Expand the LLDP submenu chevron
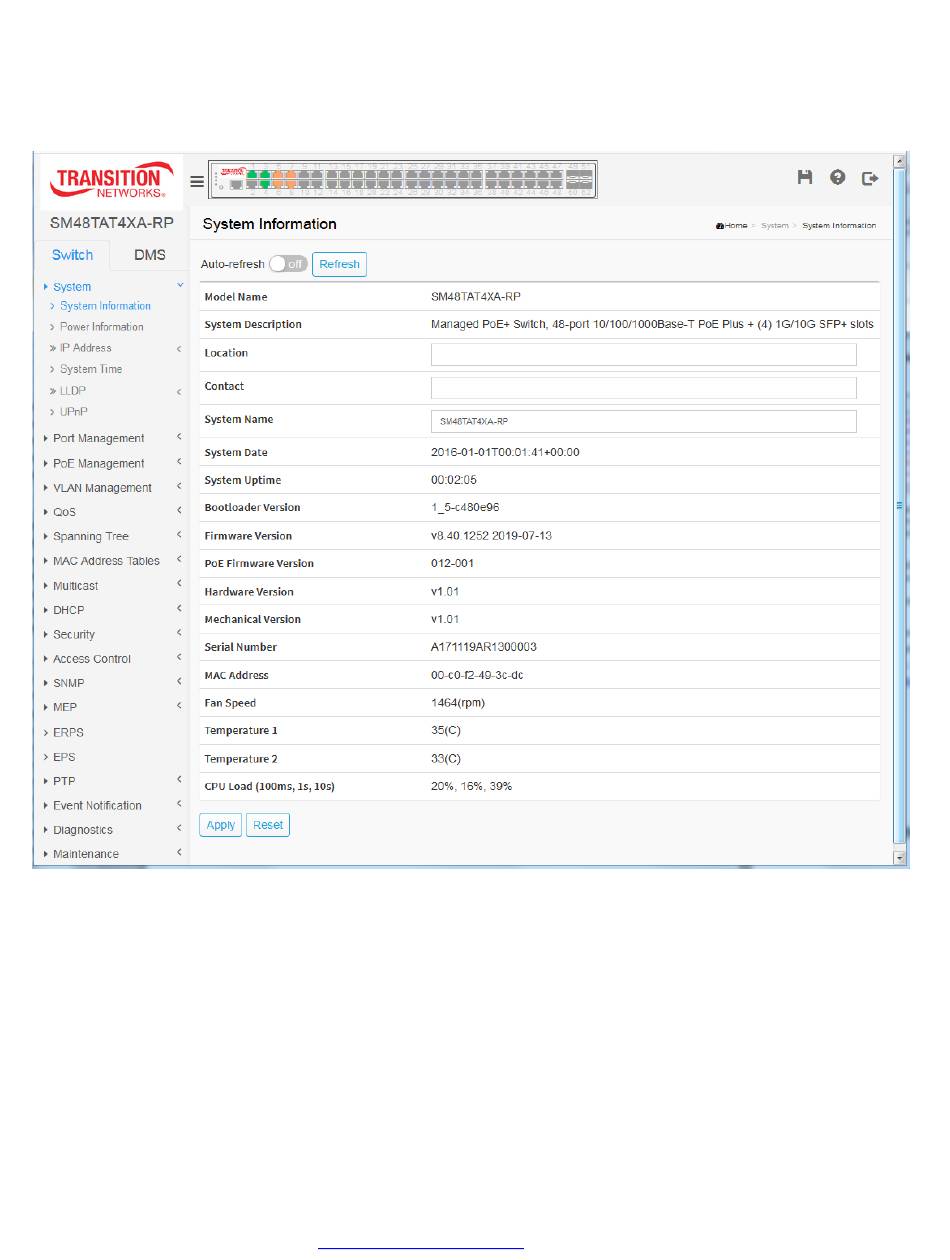Viewport: 950px width, 1260px height. coord(179,391)
